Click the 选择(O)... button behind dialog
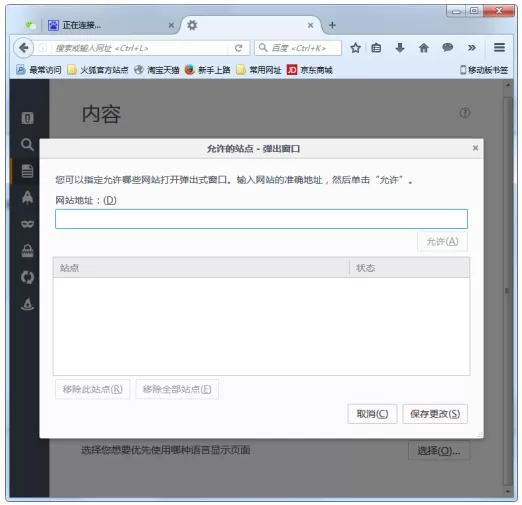Screen dimensions: 522x505 pos(439,451)
